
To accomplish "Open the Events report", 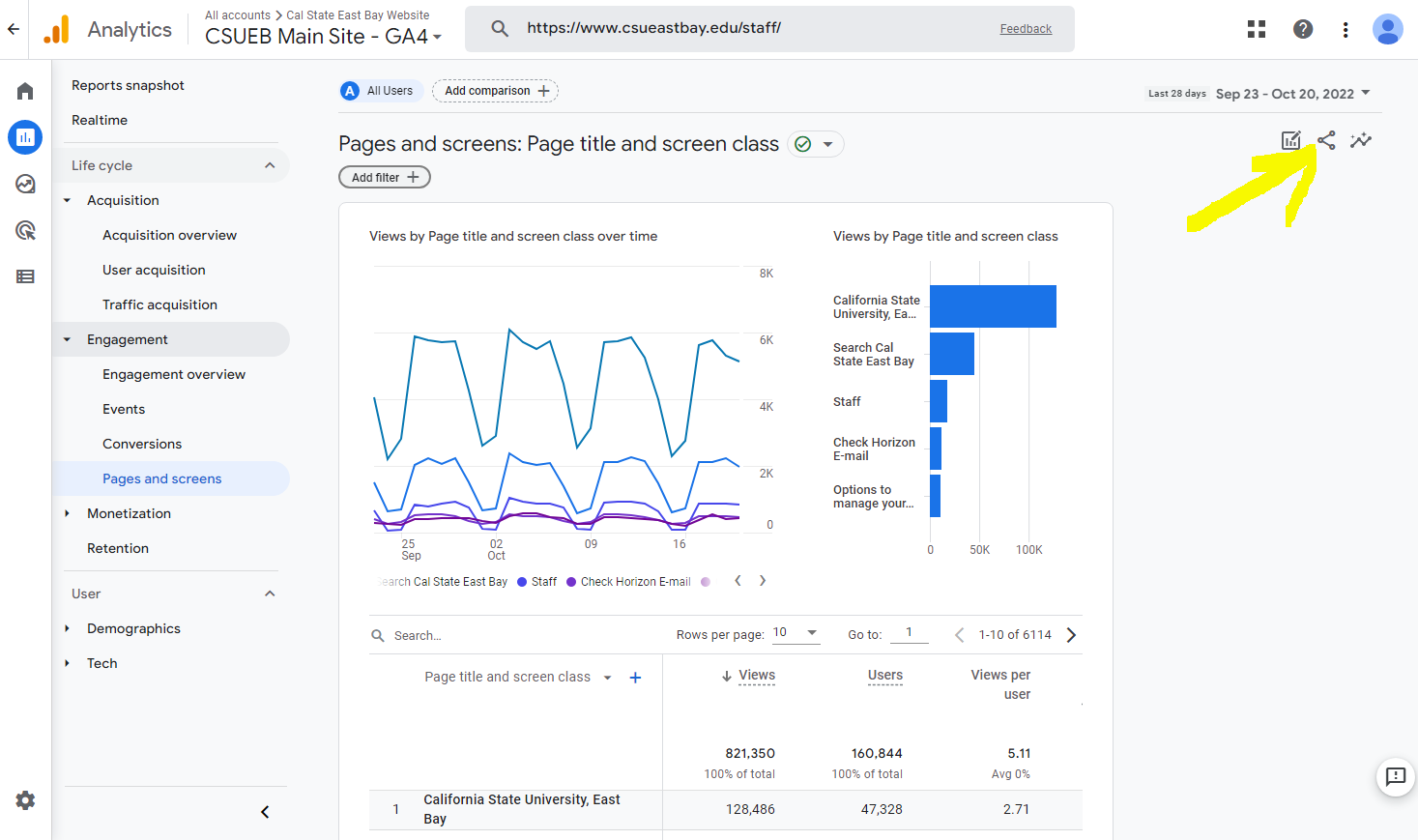I will 124,409.
